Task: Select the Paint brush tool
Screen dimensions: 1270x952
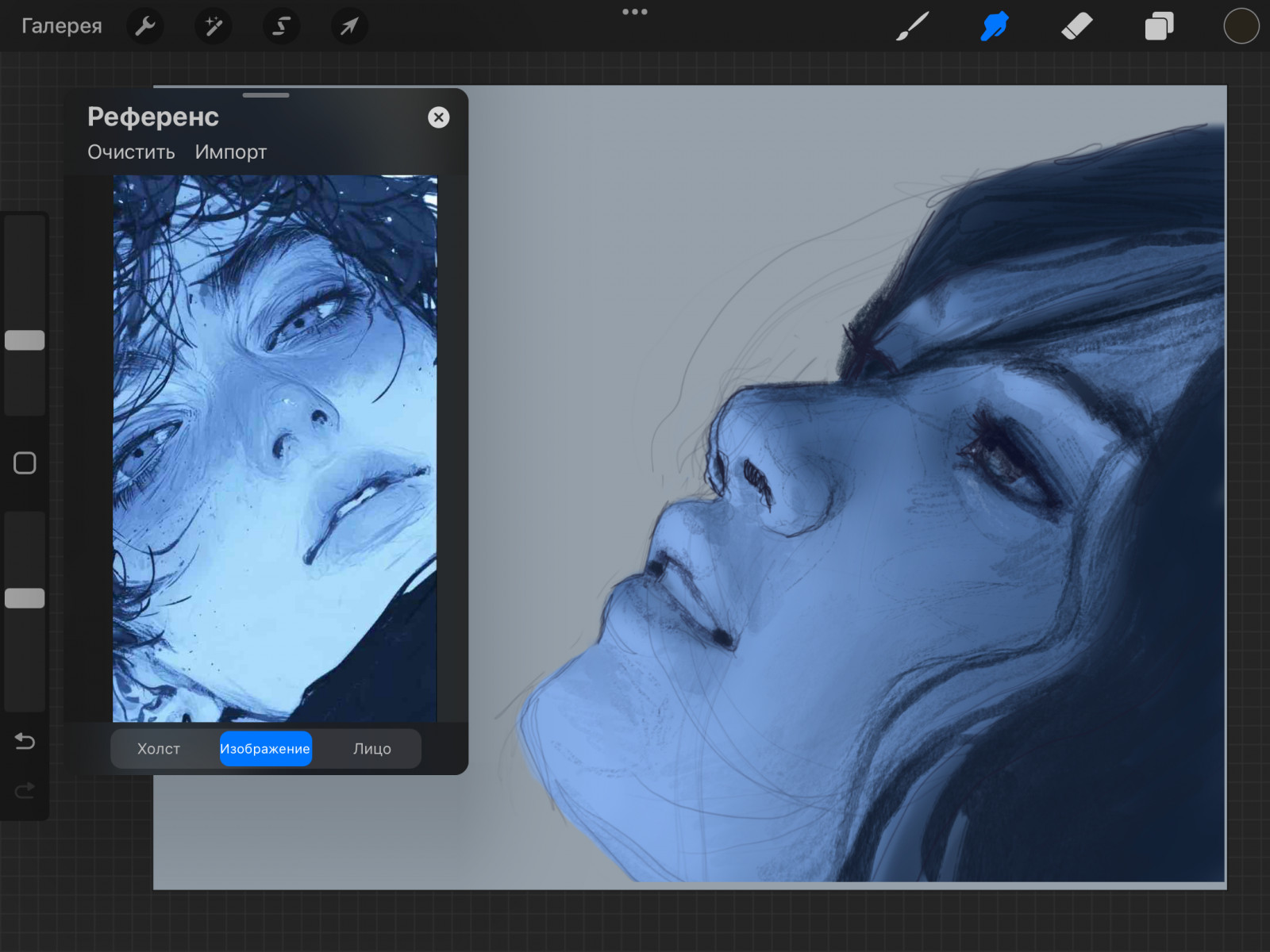Action: click(913, 26)
